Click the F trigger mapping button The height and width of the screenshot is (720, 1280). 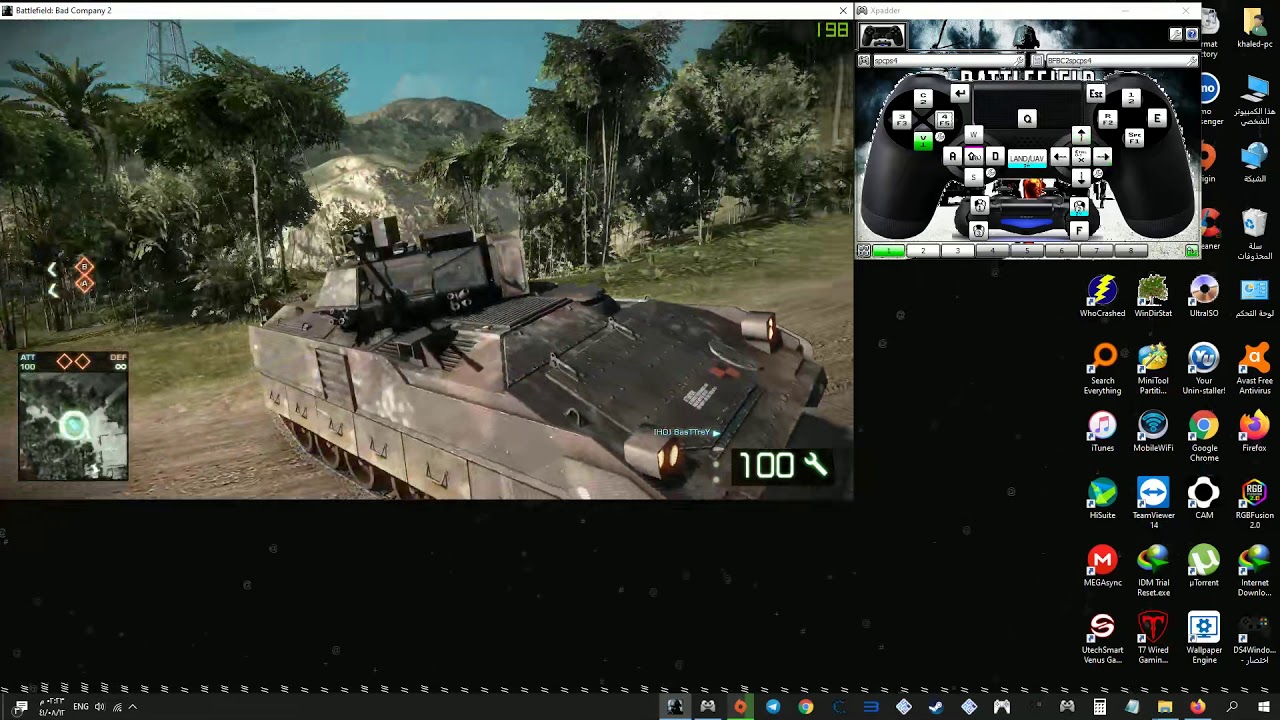pos(1079,231)
